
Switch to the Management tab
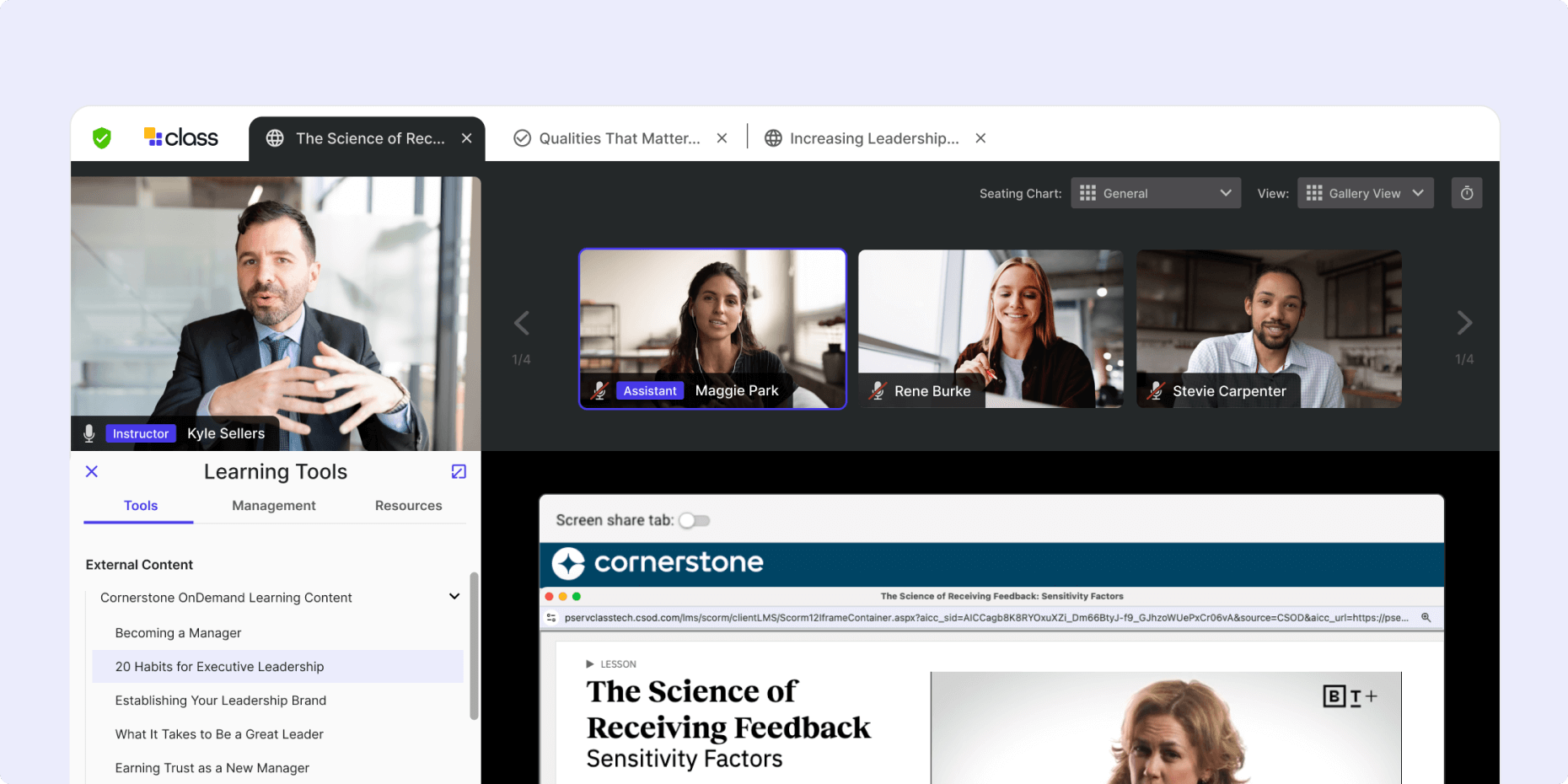coord(274,506)
